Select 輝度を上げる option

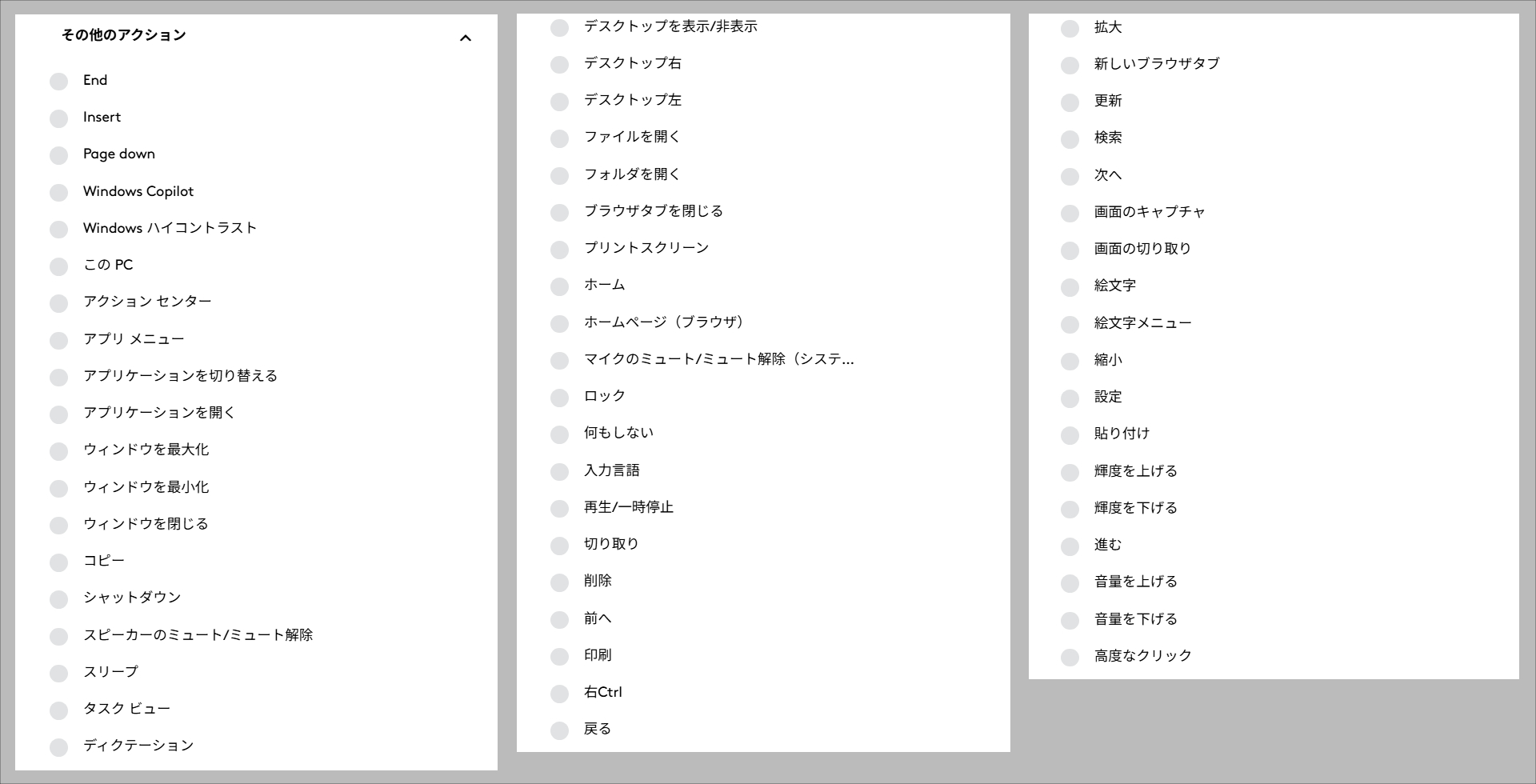[x=1070, y=472]
